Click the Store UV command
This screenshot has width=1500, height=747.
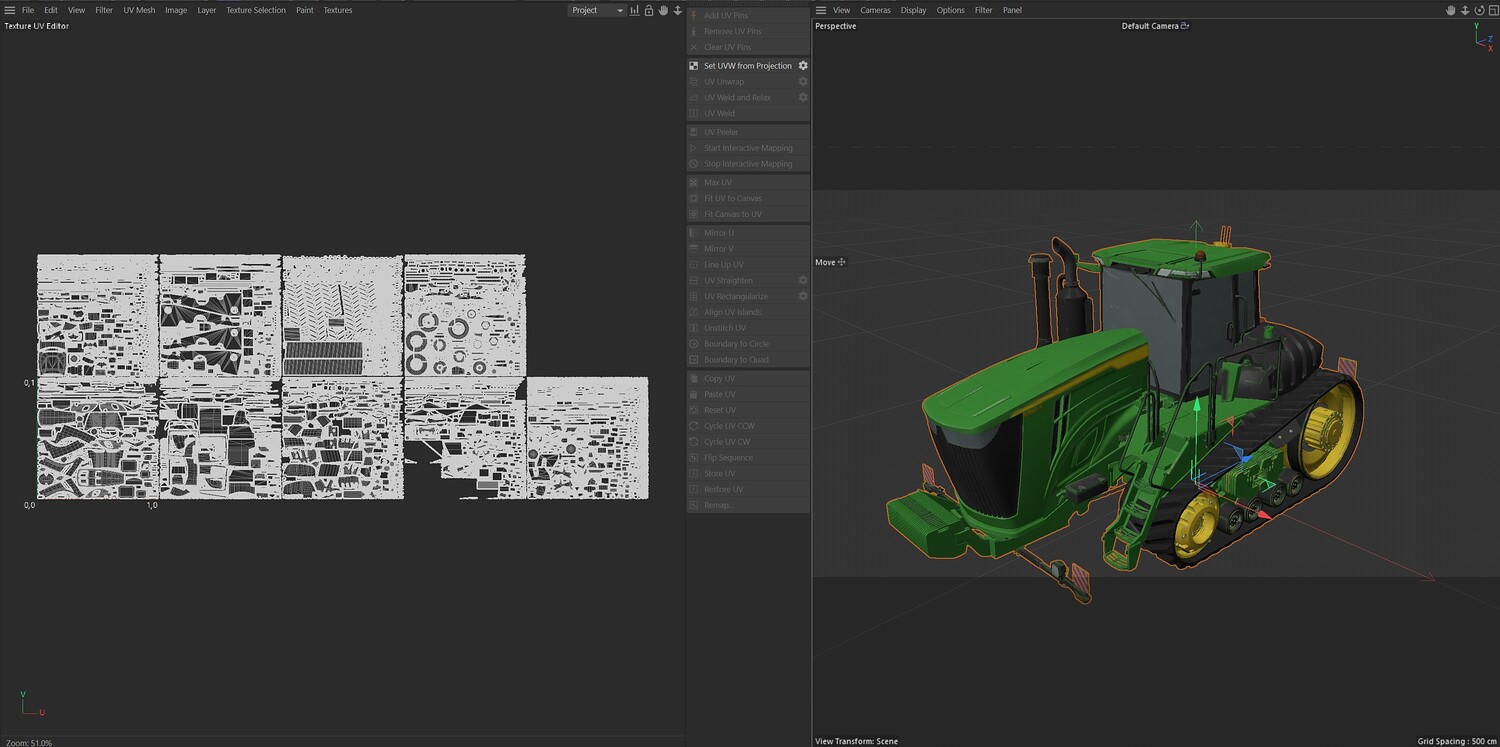pyautogui.click(x=748, y=474)
